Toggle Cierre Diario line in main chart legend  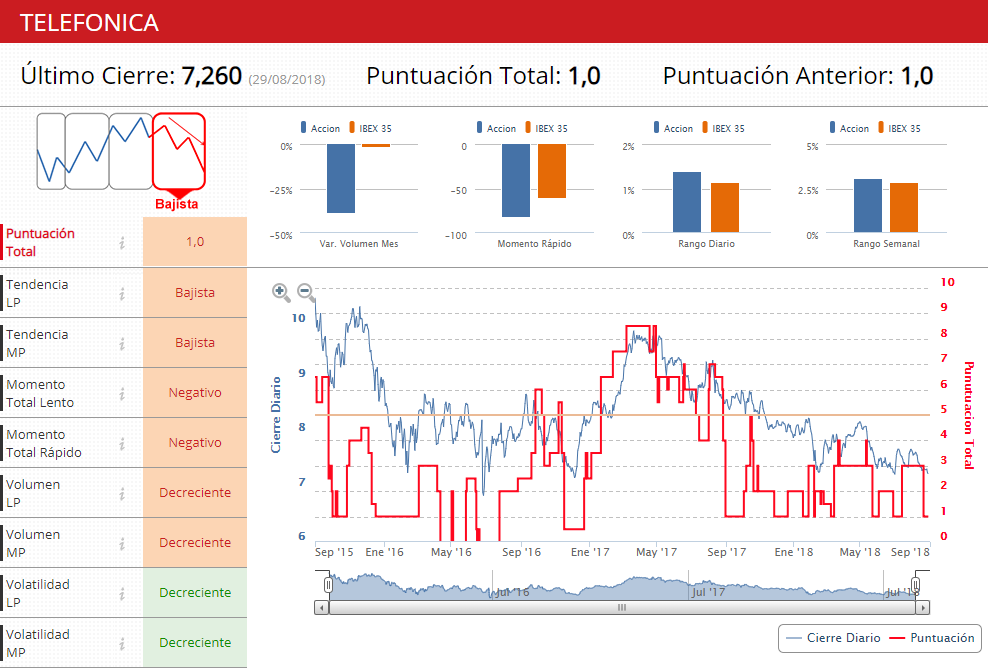pyautogui.click(x=833, y=638)
